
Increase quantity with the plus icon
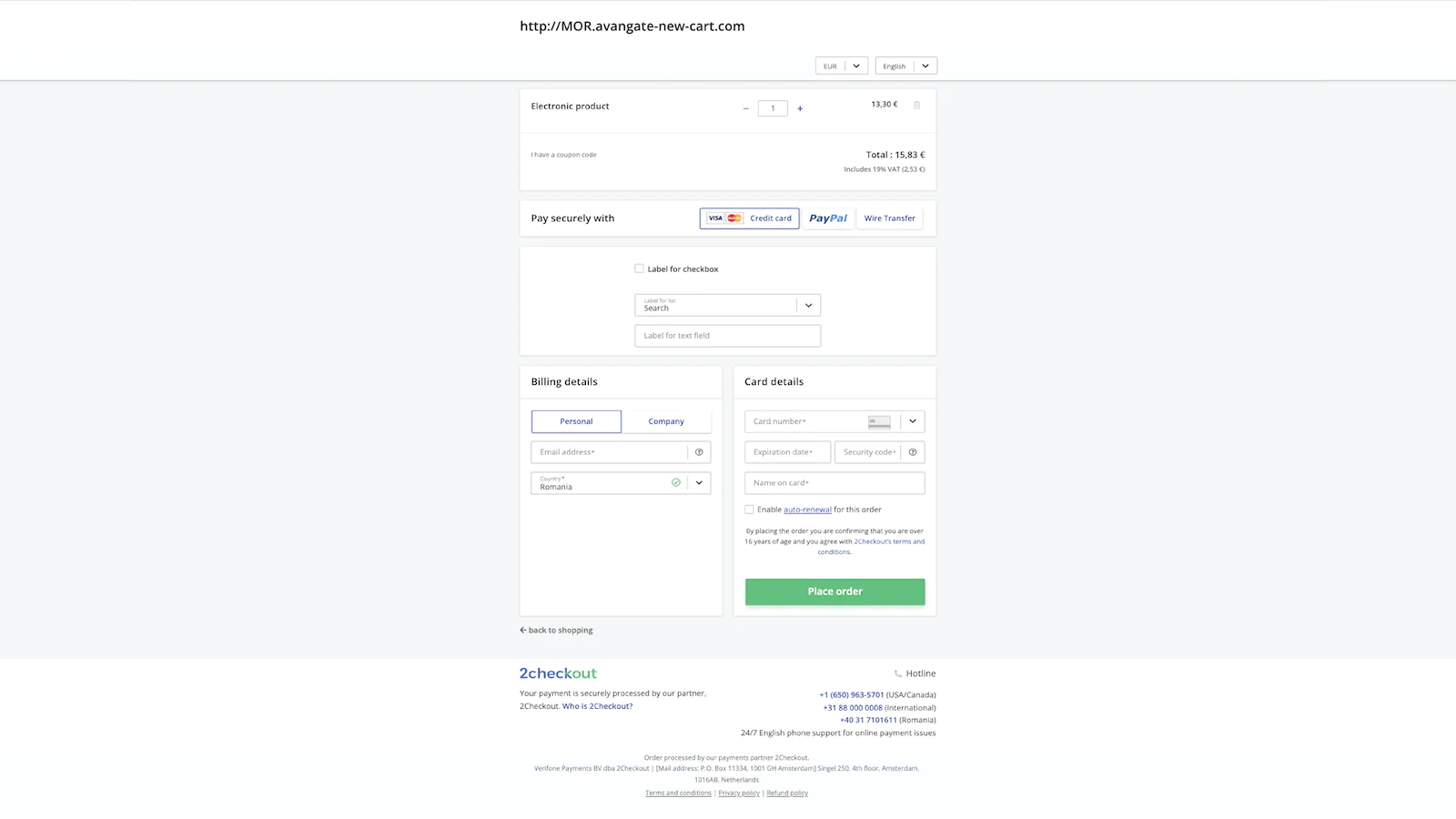(800, 108)
